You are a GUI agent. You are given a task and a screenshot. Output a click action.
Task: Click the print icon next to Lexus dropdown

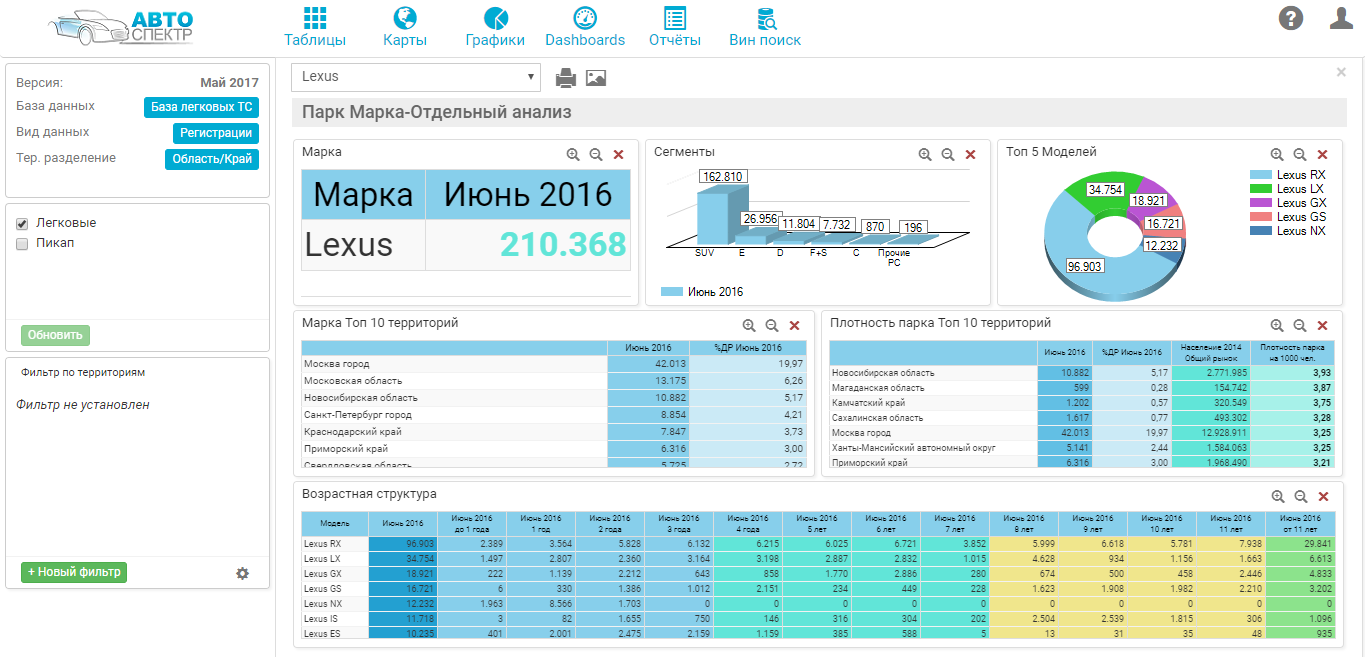566,78
